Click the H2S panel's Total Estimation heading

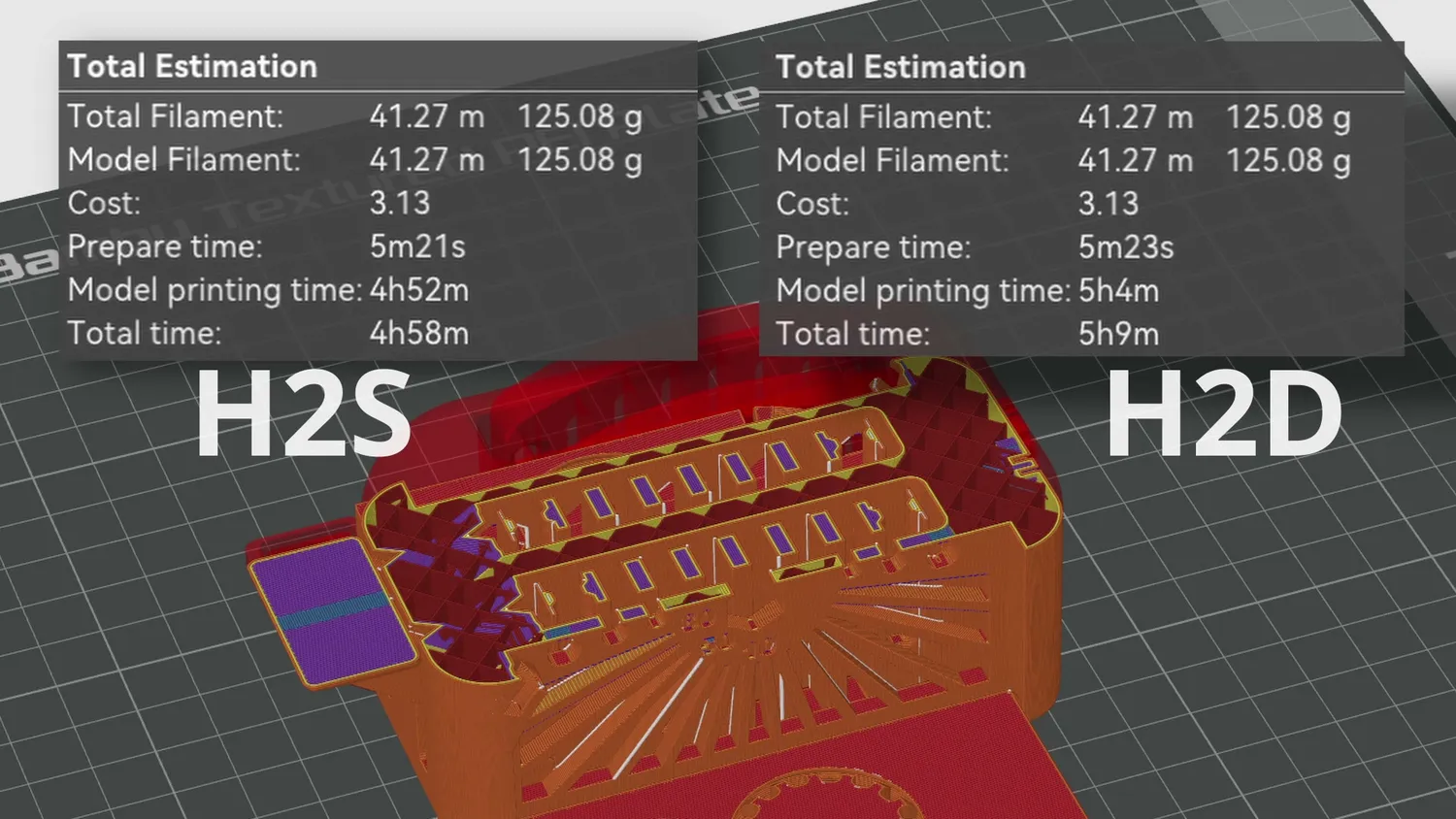pos(192,66)
